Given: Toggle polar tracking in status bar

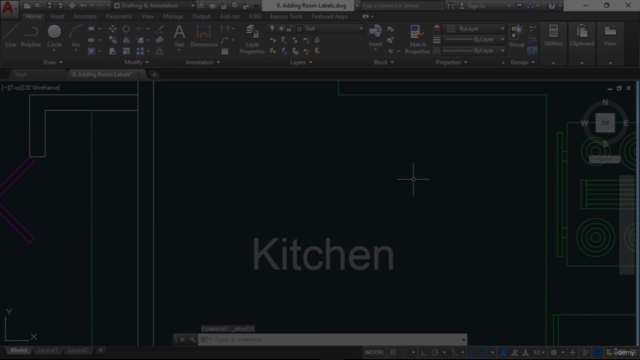Looking at the screenshot, I should tap(435, 352).
